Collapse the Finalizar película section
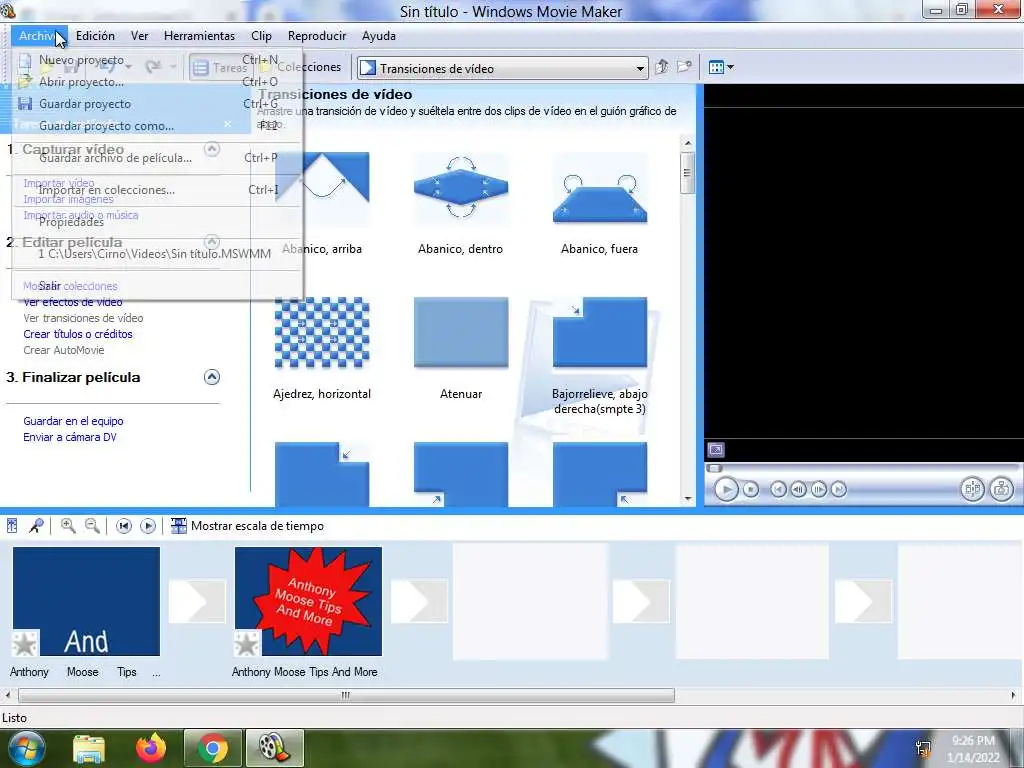The width and height of the screenshot is (1024, 768). pyautogui.click(x=212, y=377)
